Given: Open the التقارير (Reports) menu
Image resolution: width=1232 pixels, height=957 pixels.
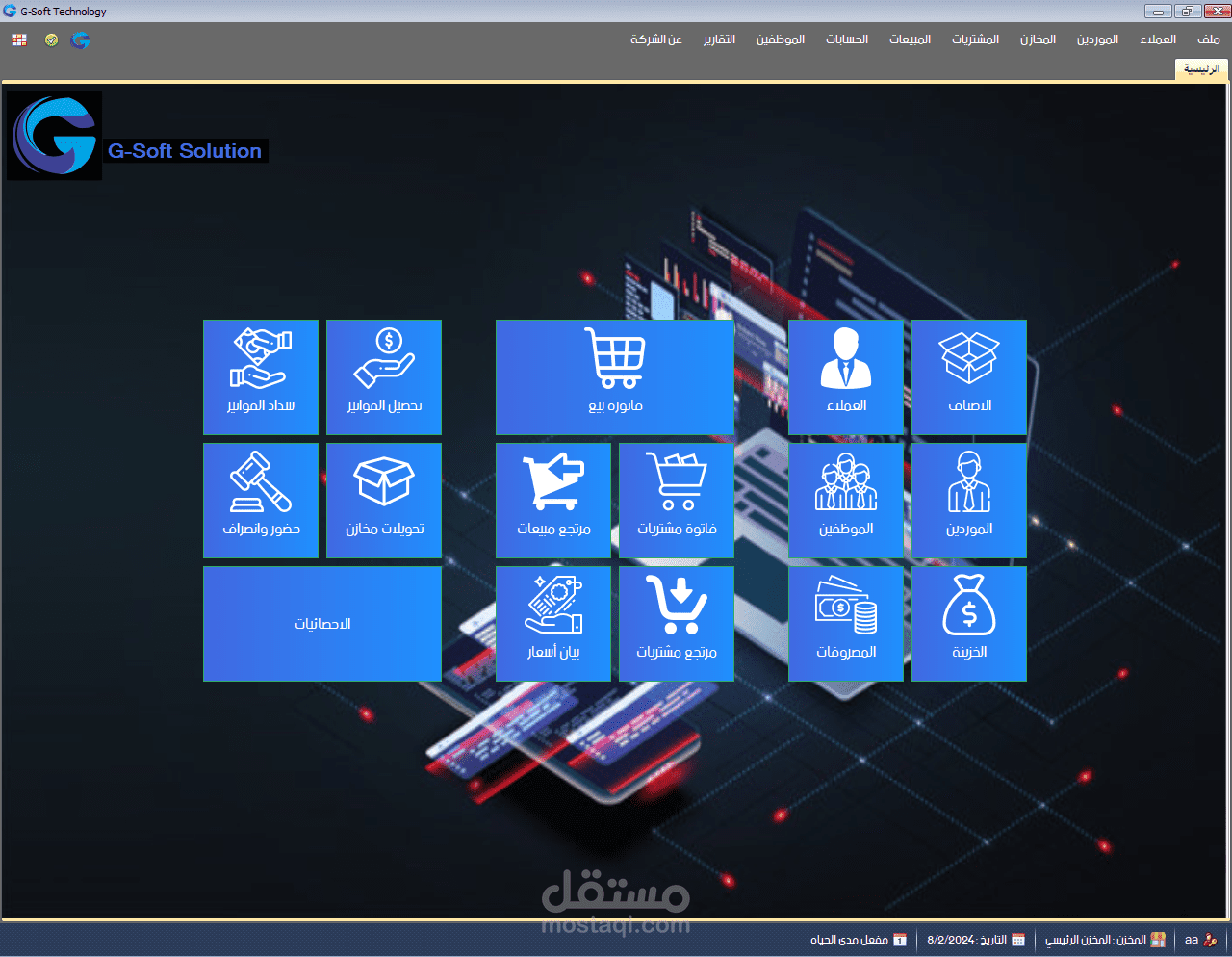Looking at the screenshot, I should tap(719, 39).
